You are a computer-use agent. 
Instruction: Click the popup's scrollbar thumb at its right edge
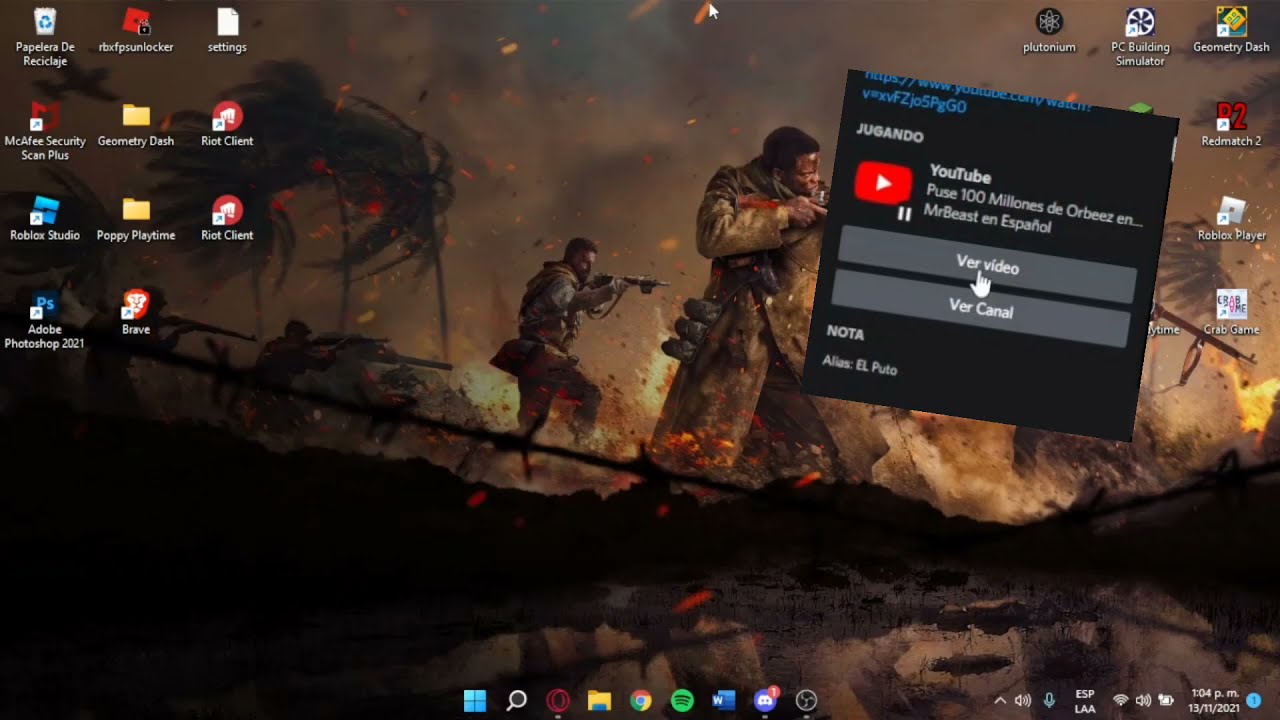1174,150
